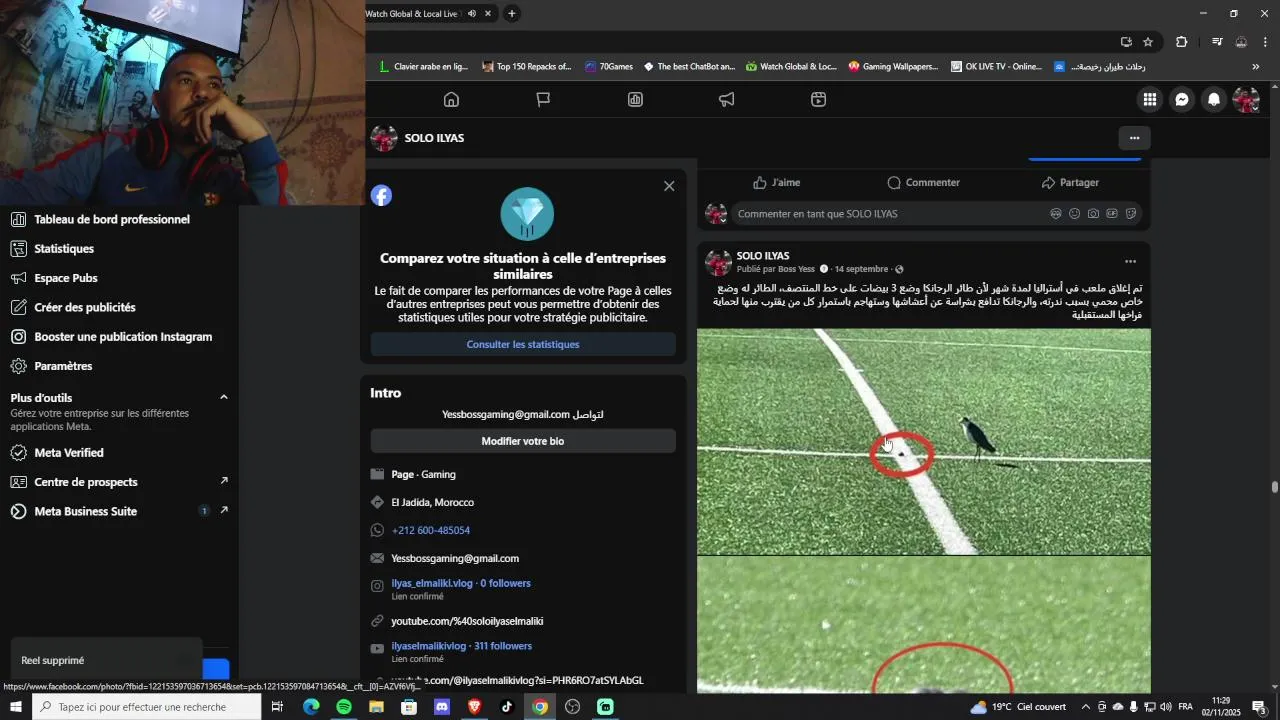
Task: Open Messenger chats icon
Action: (x=1182, y=100)
